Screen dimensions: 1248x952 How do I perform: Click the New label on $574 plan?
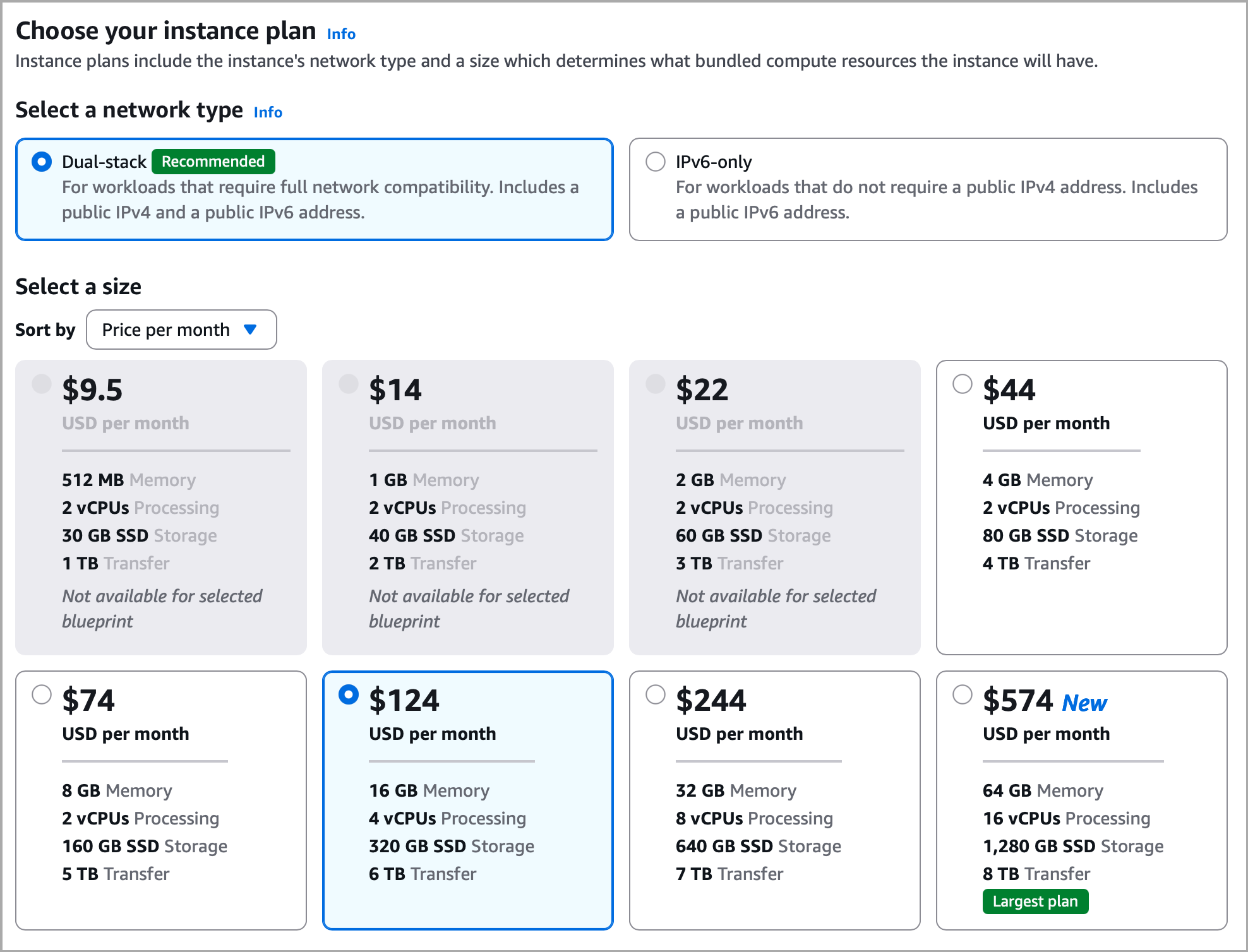click(1084, 703)
